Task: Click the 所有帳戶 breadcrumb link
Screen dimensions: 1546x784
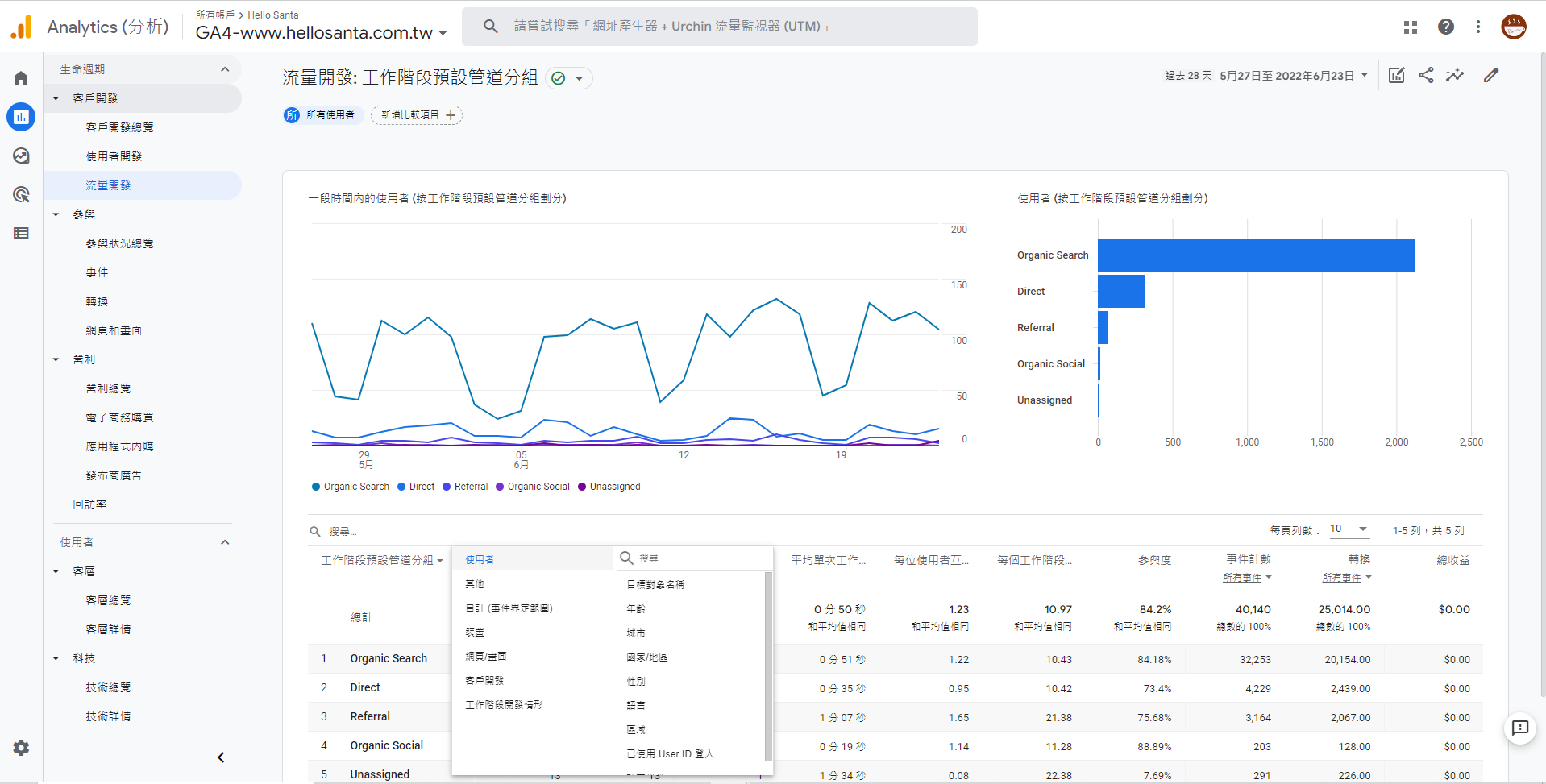Action: (x=214, y=15)
